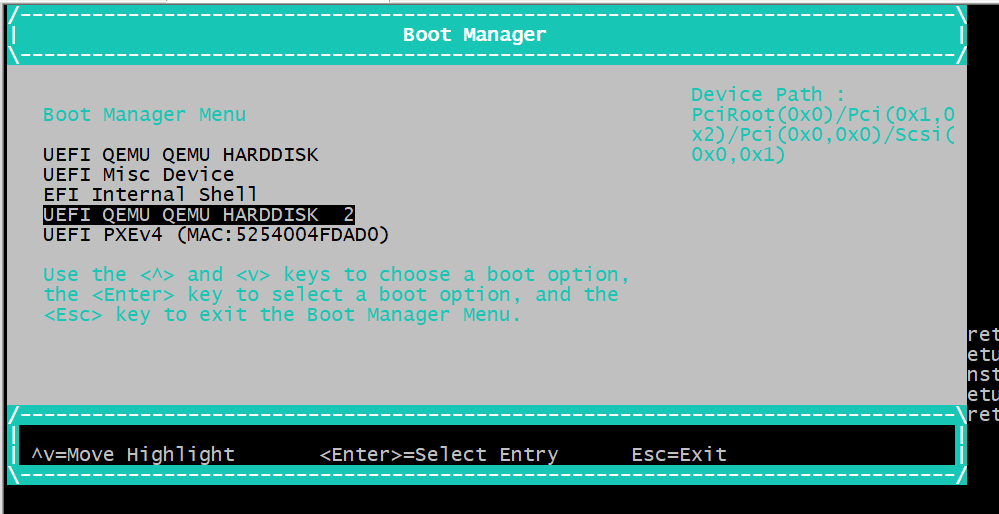Click the Boot Manager title bar
The height and width of the screenshot is (514, 999).
tap(474, 35)
